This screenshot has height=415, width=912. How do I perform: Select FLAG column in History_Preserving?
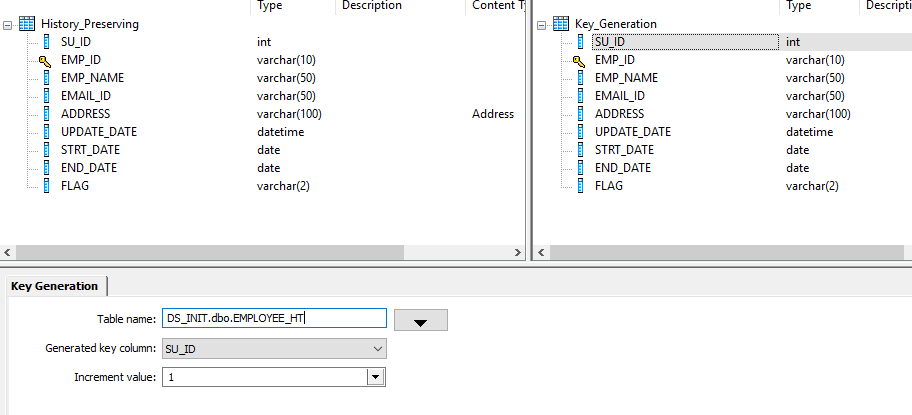tap(75, 186)
